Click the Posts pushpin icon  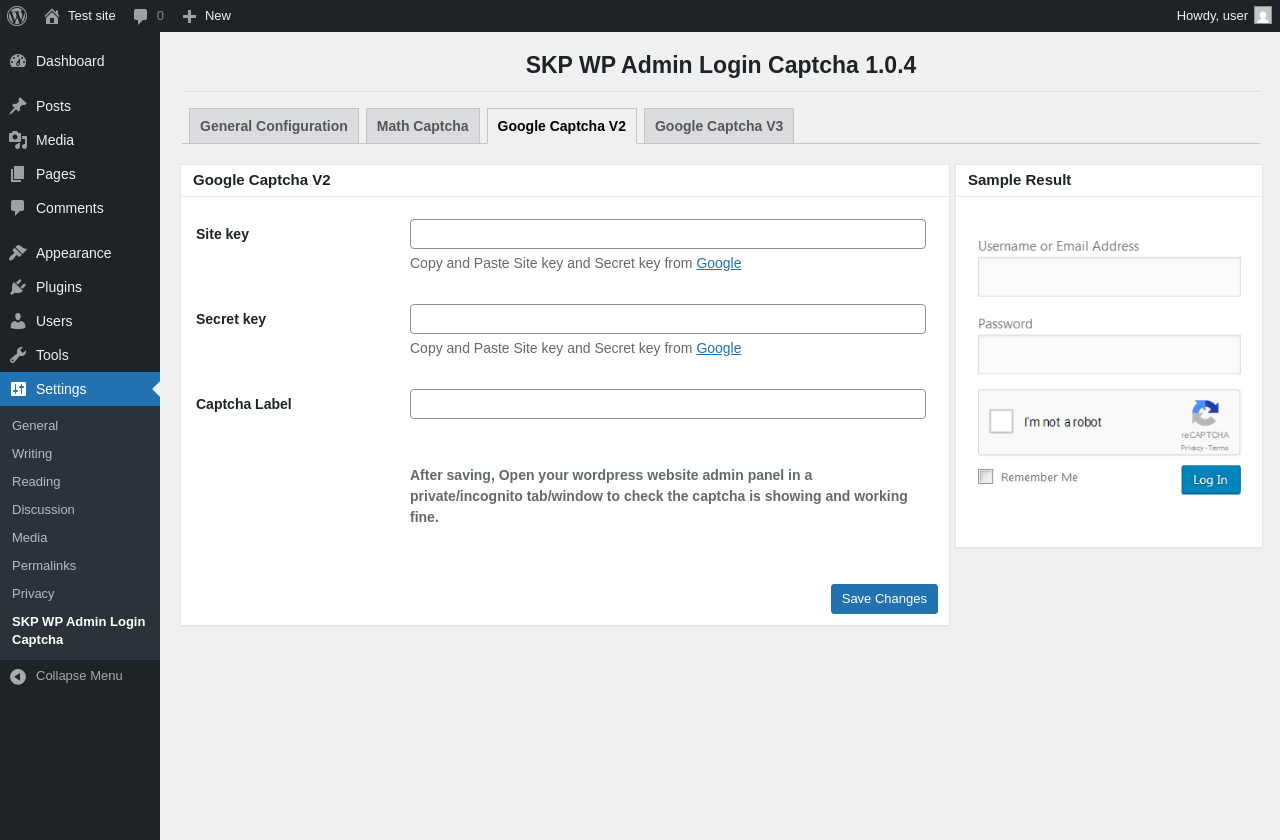[x=18, y=106]
